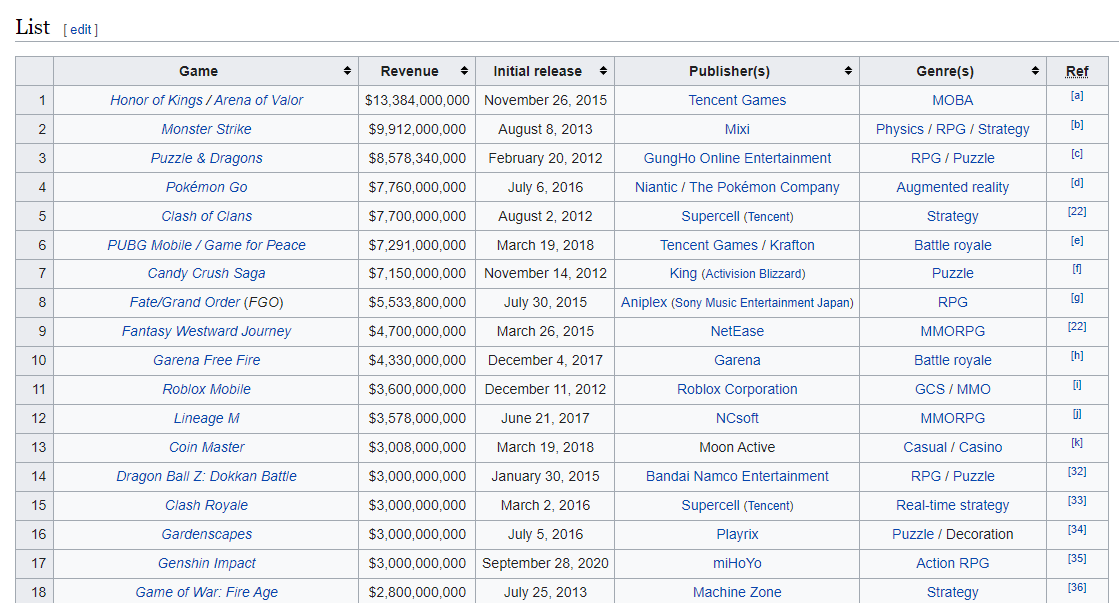Image resolution: width=1119 pixels, height=603 pixels.
Task: Open the Real-time strategy genre link
Action: pos(953,505)
